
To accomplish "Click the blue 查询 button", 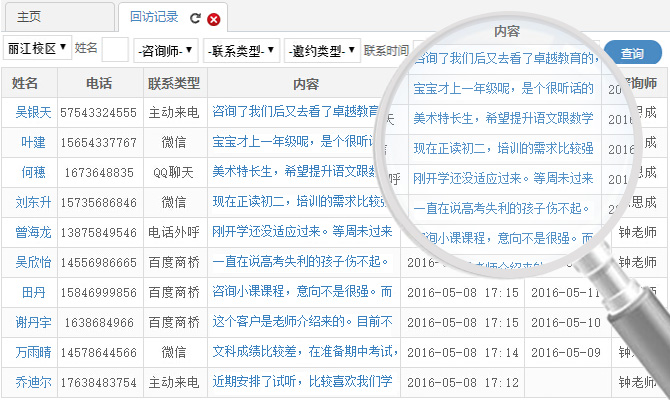I will pos(632,53).
